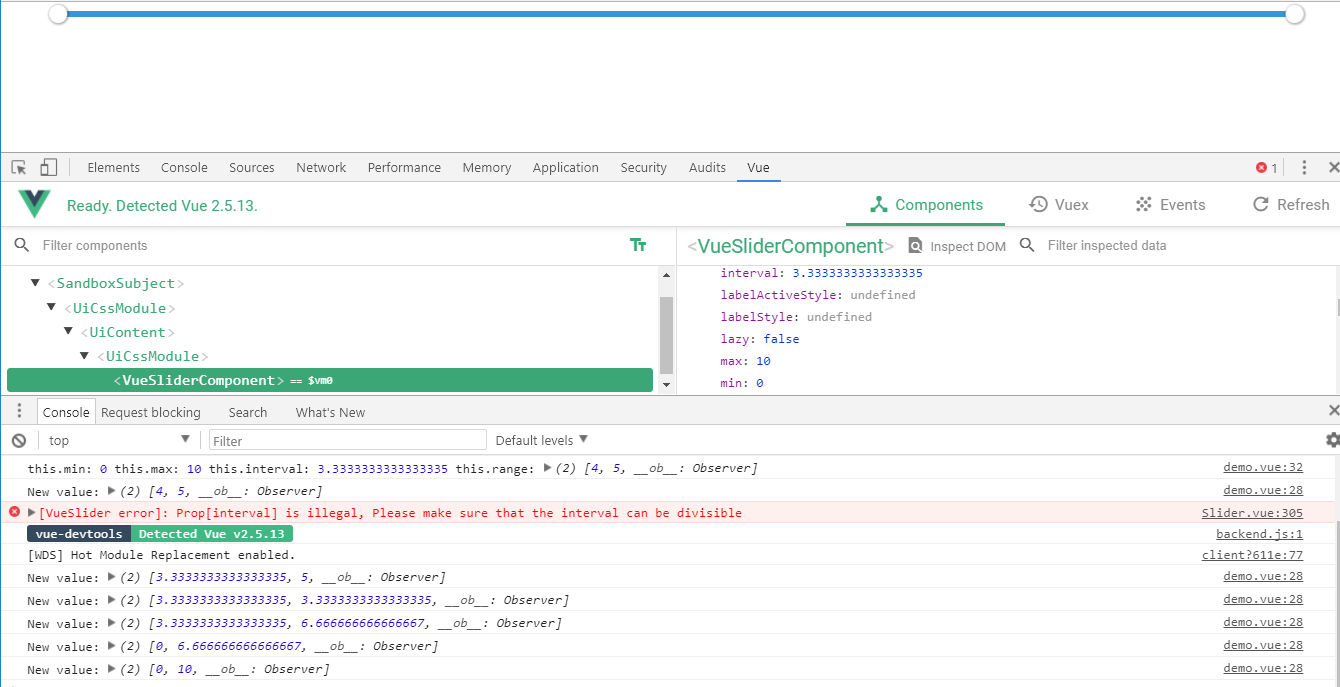Open the backend.js:1 source link
Viewport: 1340px width, 687px height.
(x=1259, y=534)
